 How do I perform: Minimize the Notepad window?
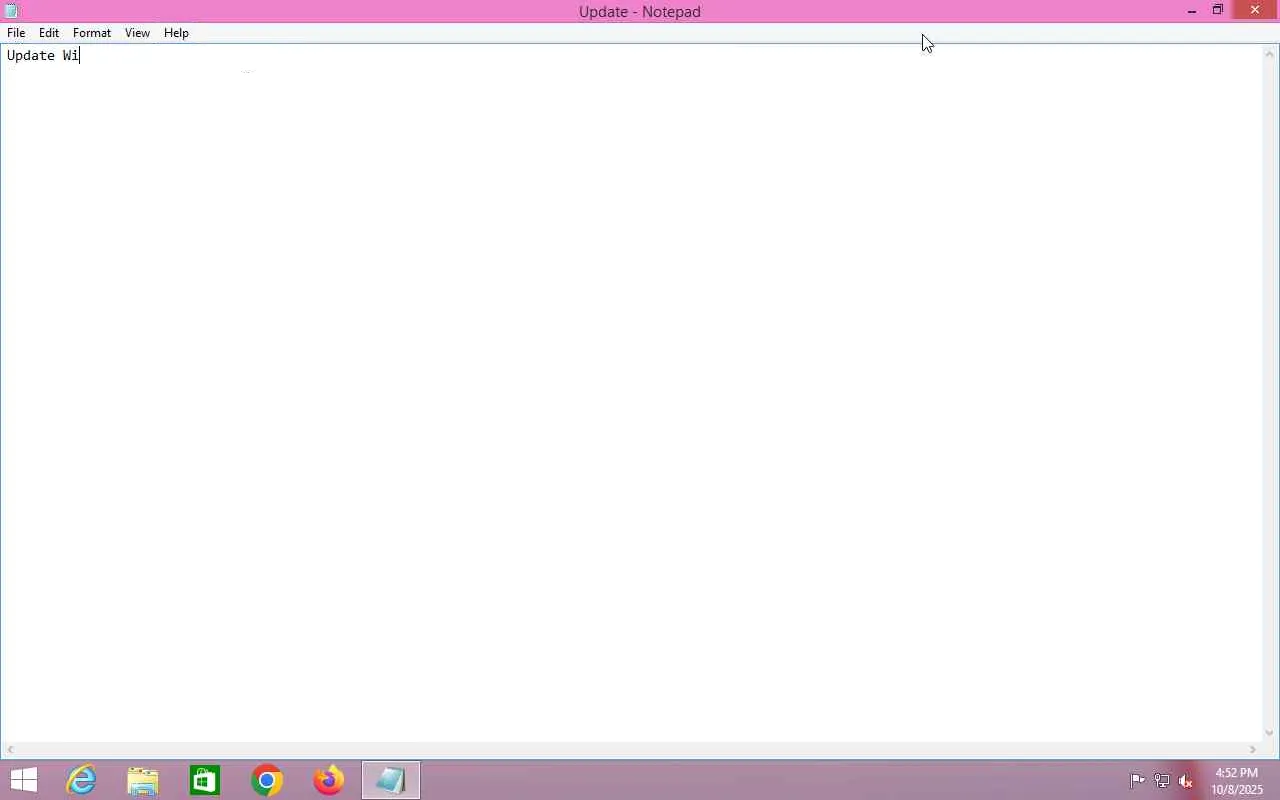(1191, 11)
